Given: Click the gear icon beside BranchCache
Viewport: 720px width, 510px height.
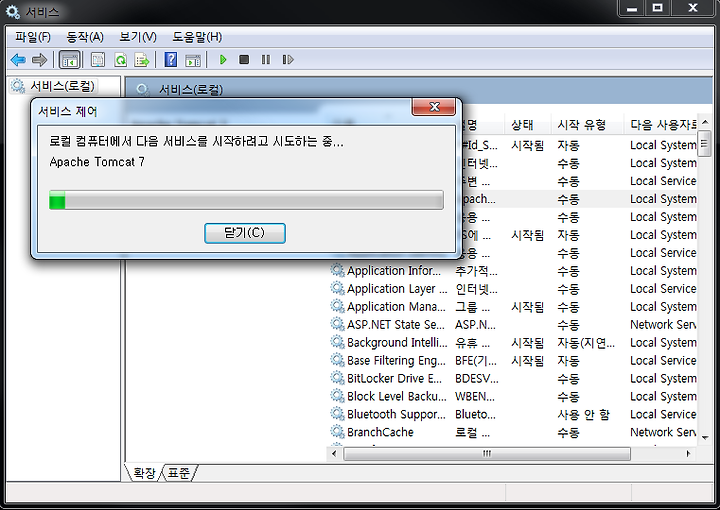Looking at the screenshot, I should click(338, 432).
